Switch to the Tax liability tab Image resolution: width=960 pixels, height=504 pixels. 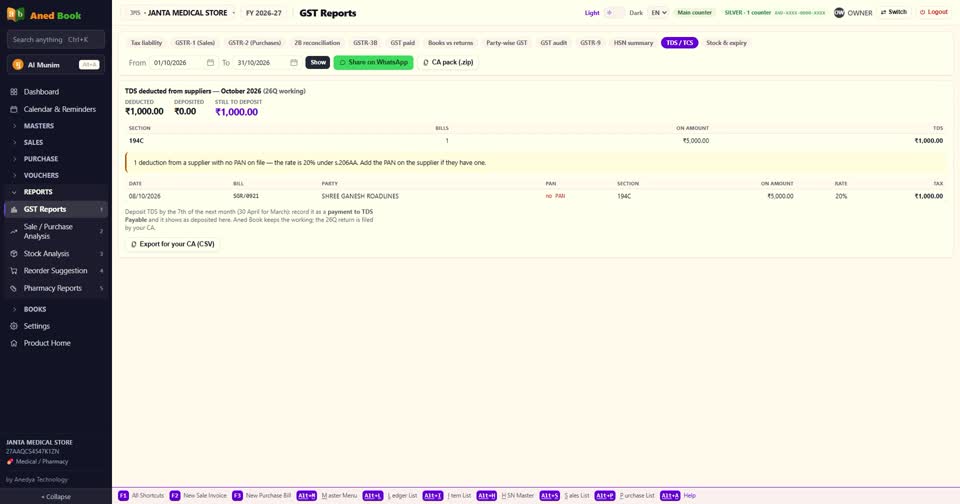[x=146, y=43]
